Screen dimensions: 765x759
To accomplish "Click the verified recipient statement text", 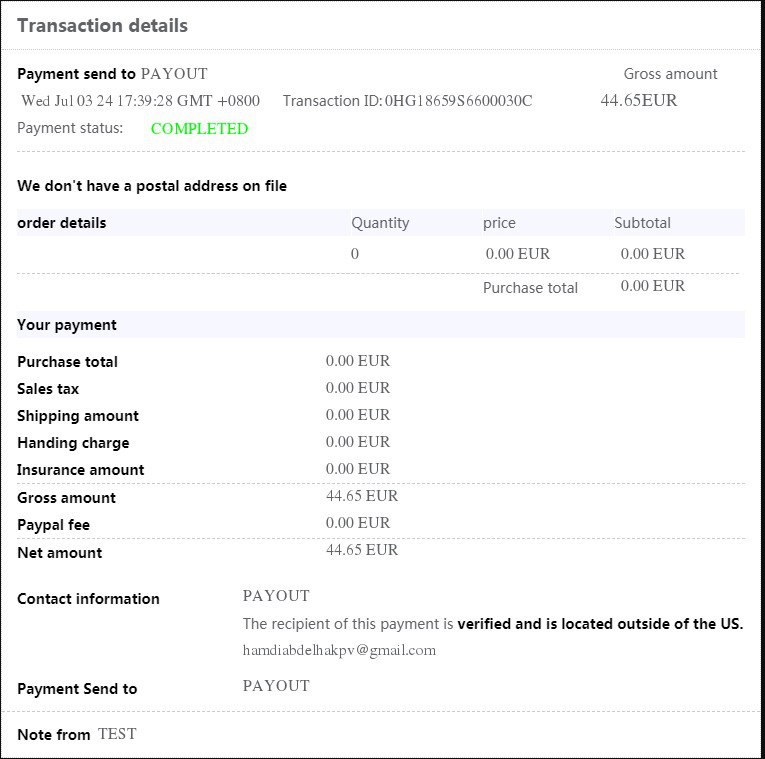I will (493, 624).
